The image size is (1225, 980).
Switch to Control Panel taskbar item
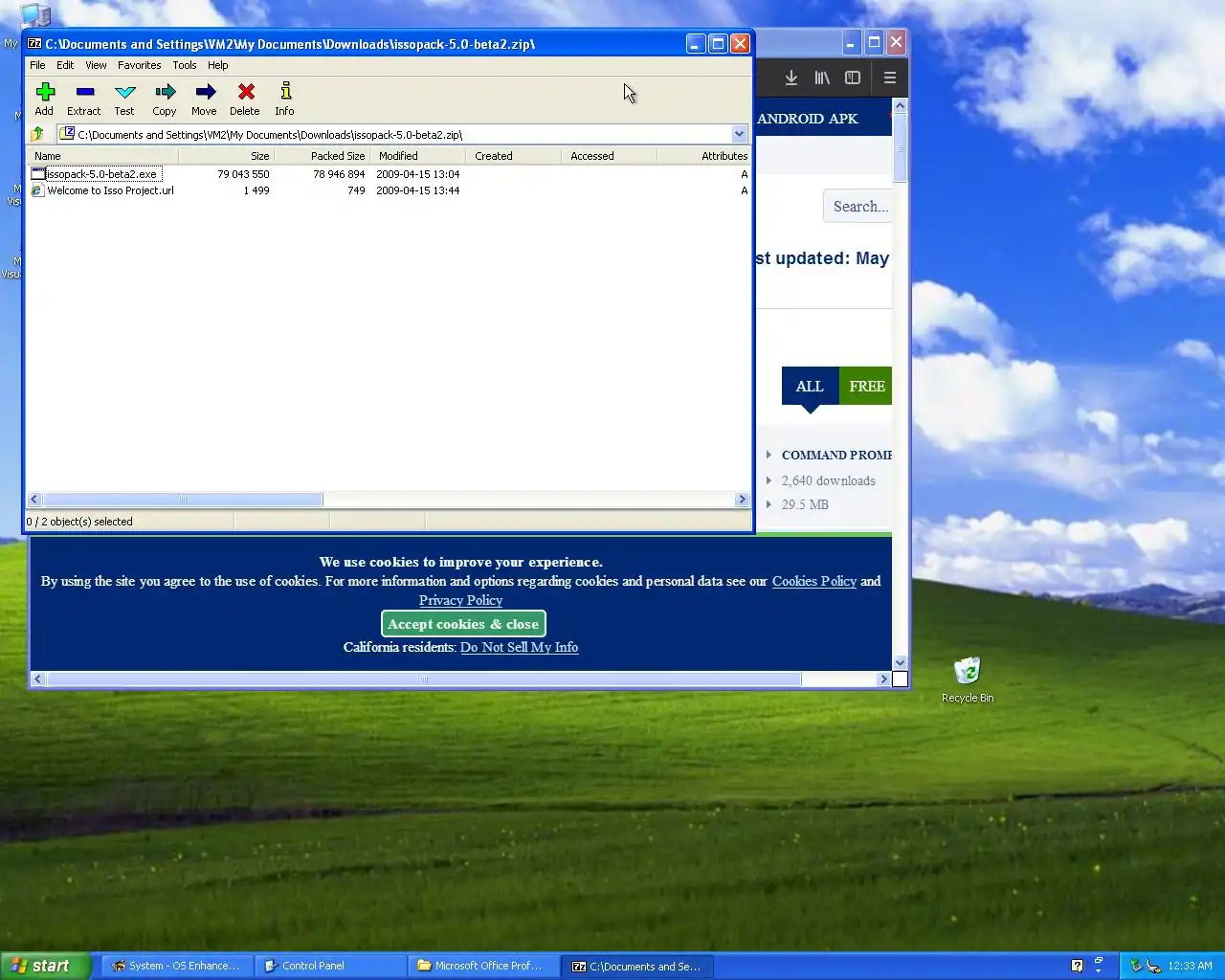click(x=330, y=966)
